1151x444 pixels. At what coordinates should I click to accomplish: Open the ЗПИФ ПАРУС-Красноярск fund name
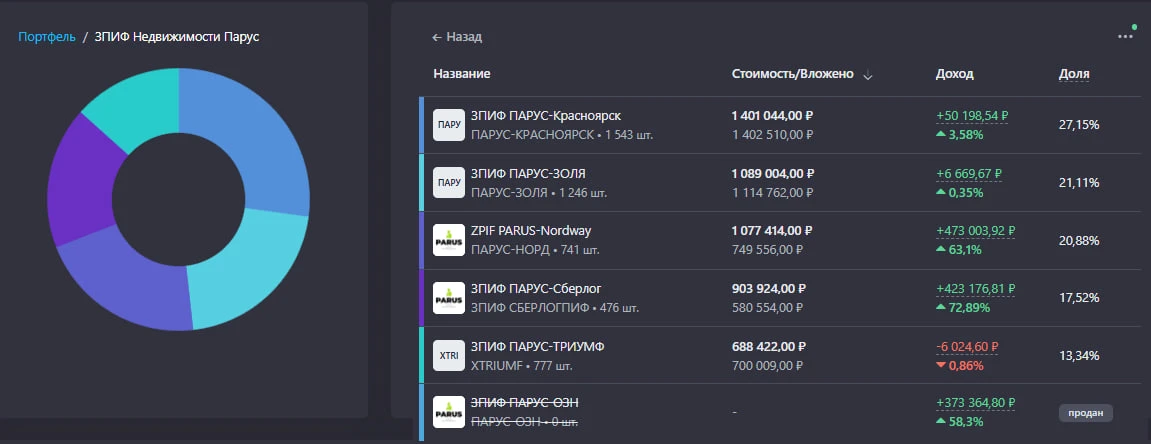[546, 116]
